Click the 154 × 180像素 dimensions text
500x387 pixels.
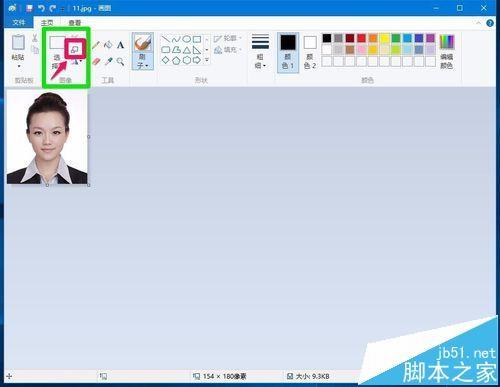(x=224, y=376)
